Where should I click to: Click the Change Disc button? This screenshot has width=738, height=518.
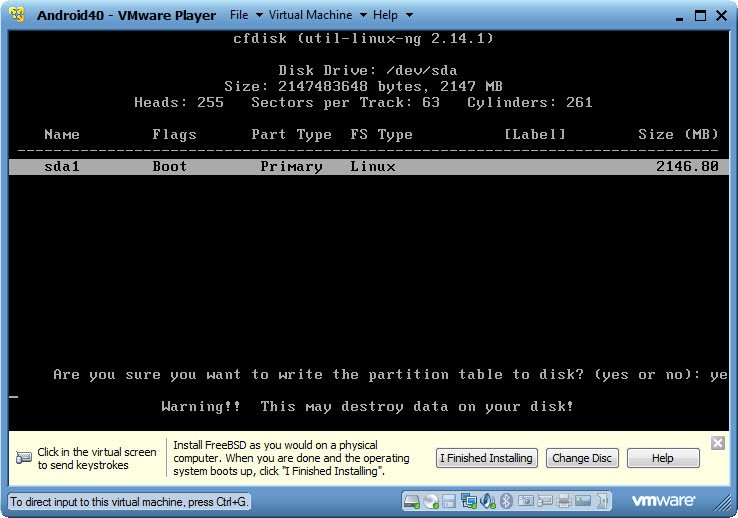[582, 458]
